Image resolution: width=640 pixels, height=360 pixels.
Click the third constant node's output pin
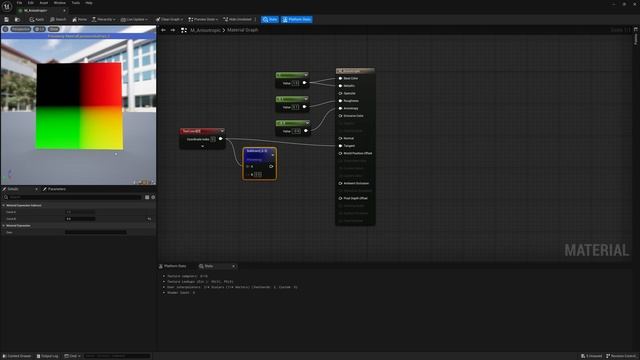(306, 131)
